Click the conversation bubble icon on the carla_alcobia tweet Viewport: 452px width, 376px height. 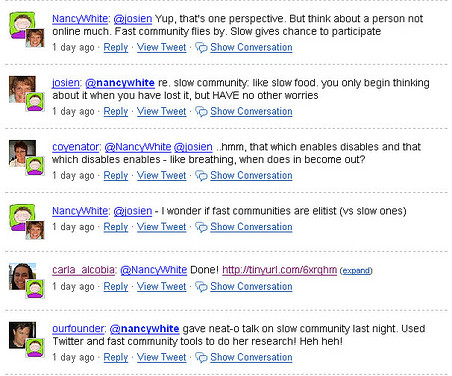tap(201, 287)
